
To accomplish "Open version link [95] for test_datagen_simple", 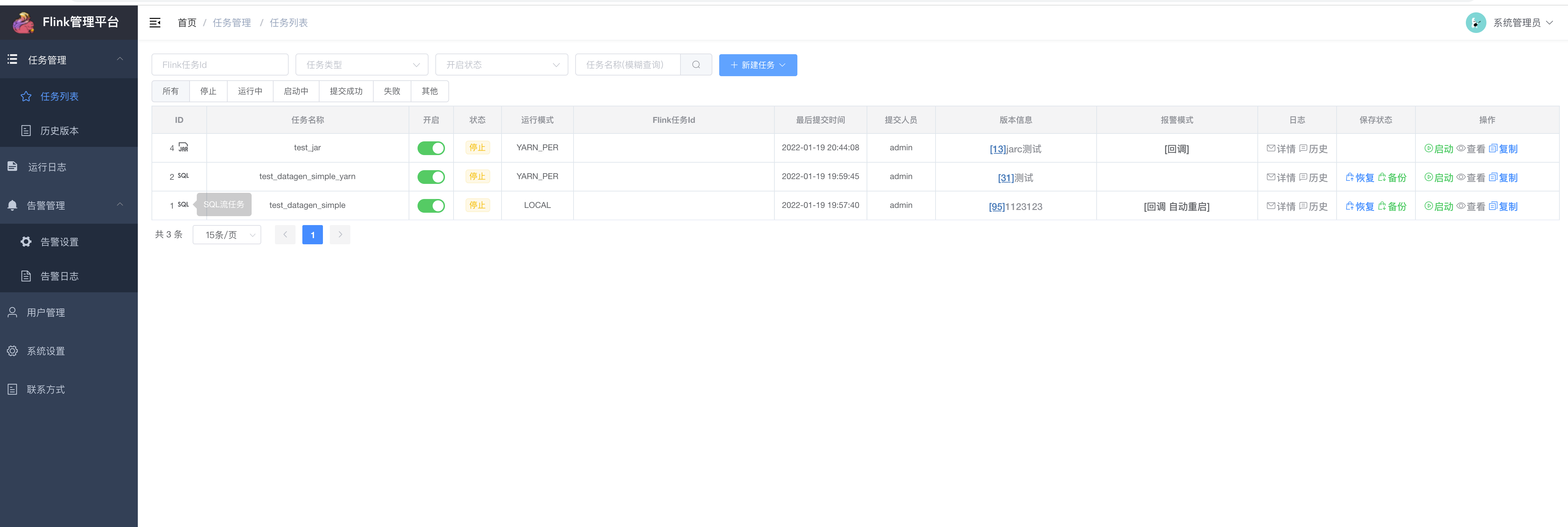I will [x=997, y=206].
